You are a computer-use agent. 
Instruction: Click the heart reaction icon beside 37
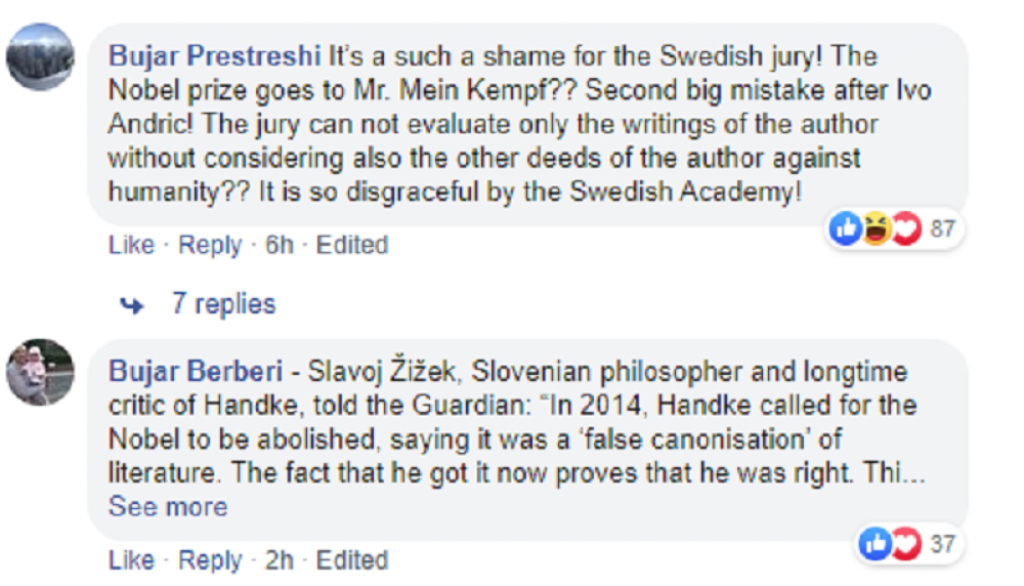pos(903,544)
